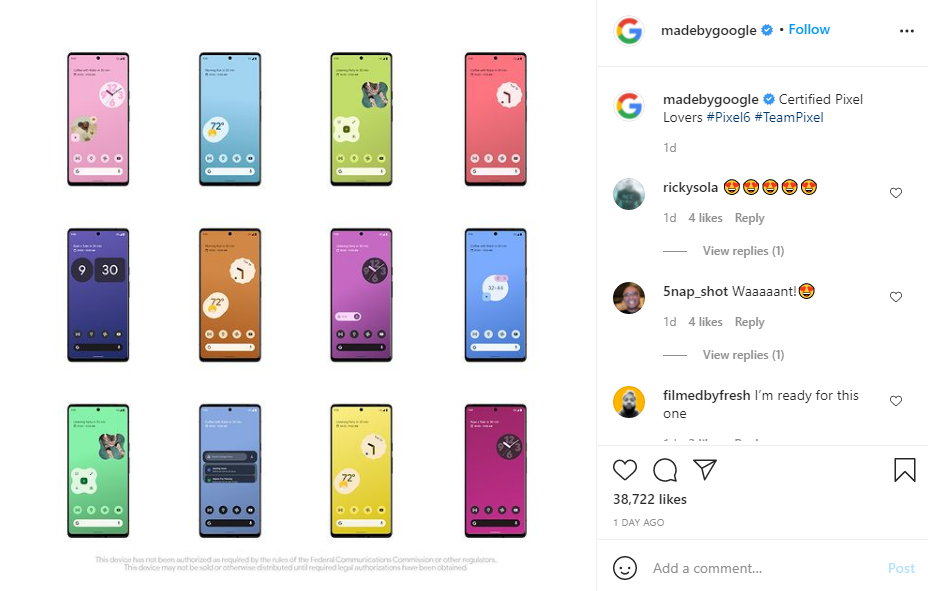View the 38,722 likes list

pos(649,499)
